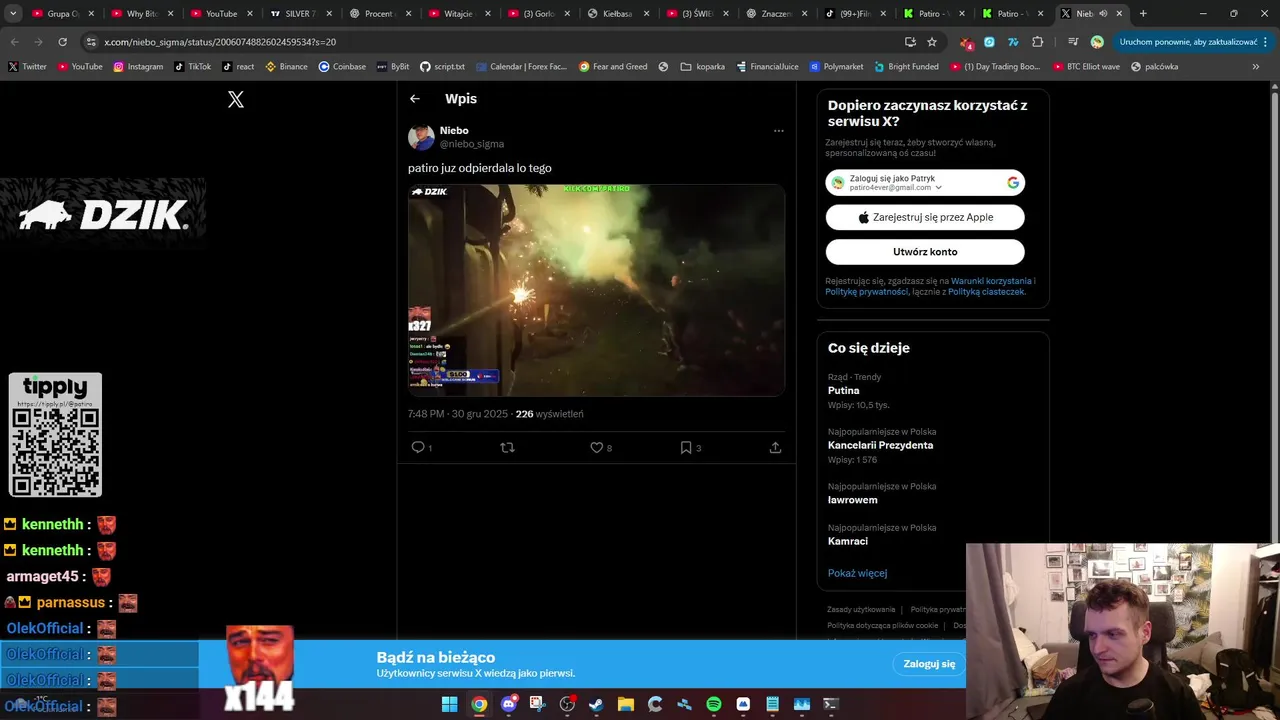Open Steam from the taskbar
Viewport: 1280px width, 720px height.
coord(596,704)
